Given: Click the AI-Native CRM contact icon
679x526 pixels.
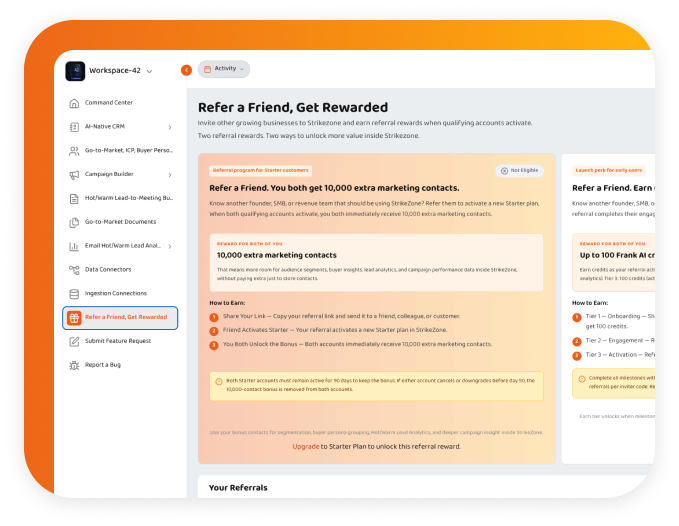Looking at the screenshot, I should click(74, 127).
